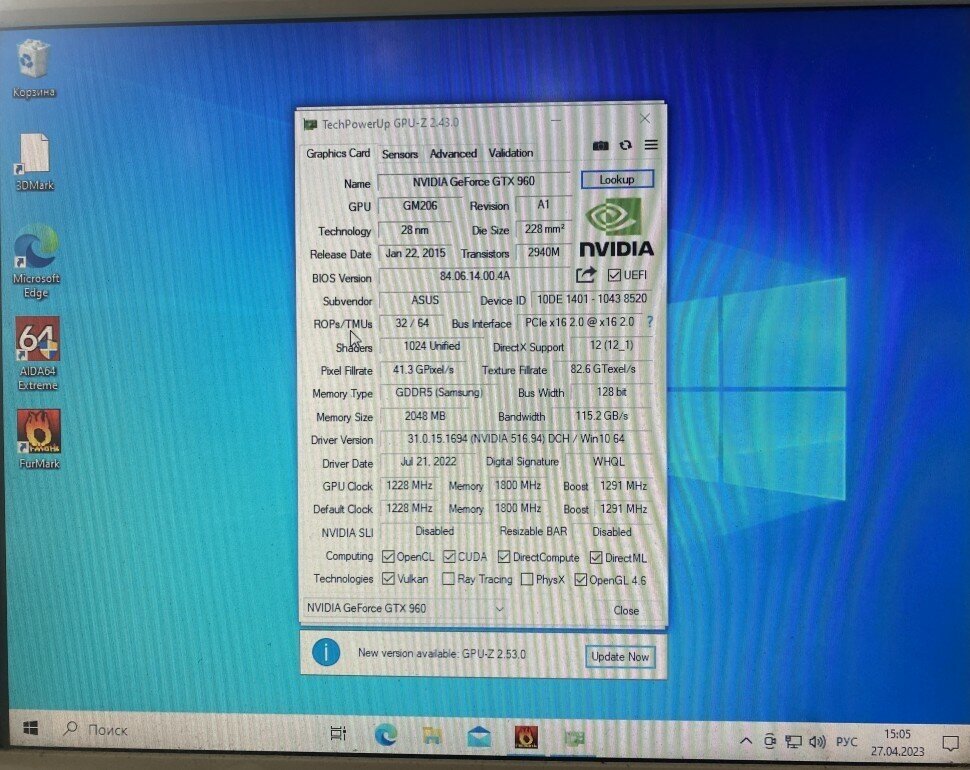Image resolution: width=970 pixels, height=770 pixels.
Task: Click the Shaders 1024 Unified value
Action: pyautogui.click(x=432, y=346)
